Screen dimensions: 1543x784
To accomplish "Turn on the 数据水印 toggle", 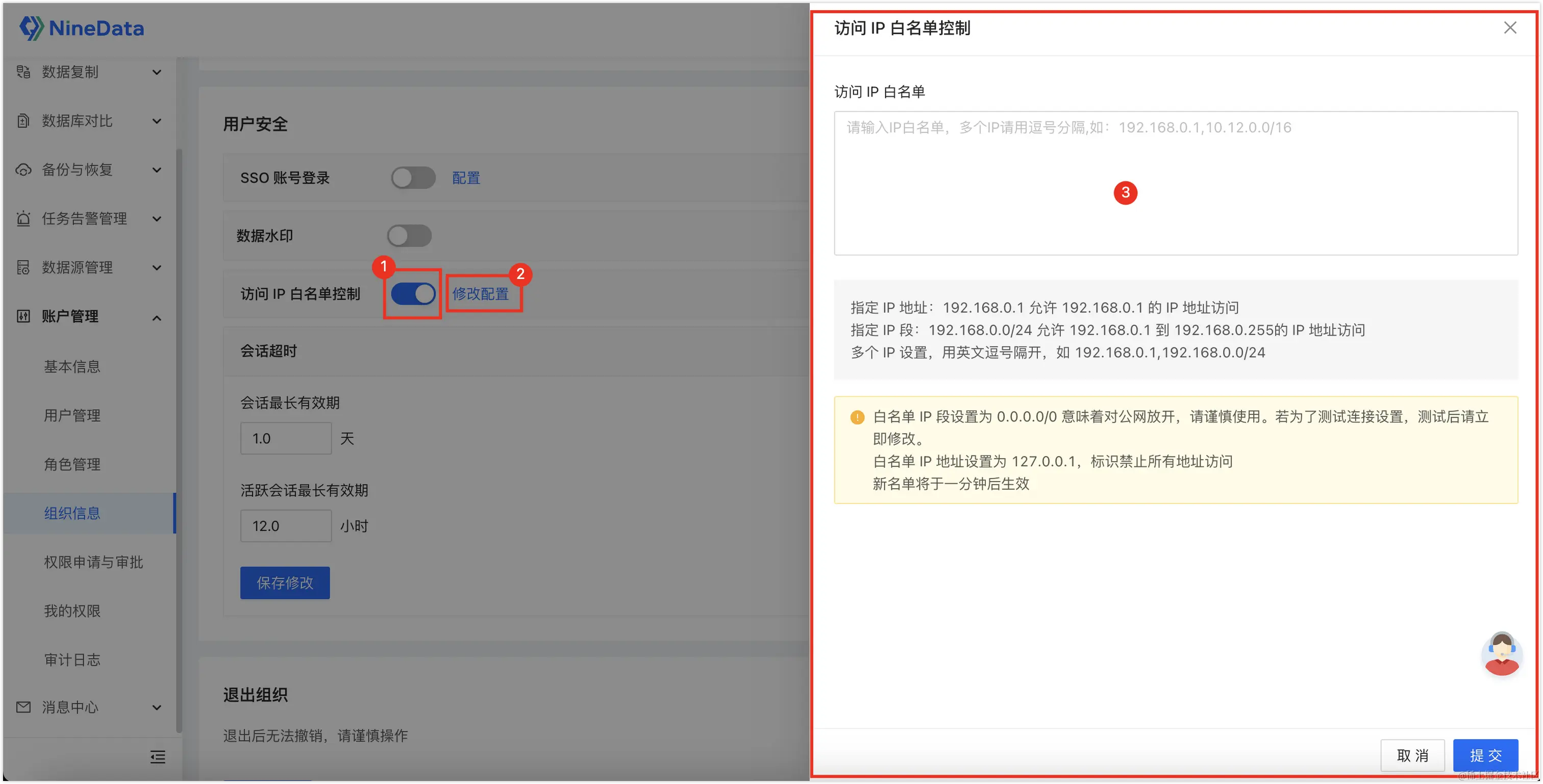I will pyautogui.click(x=409, y=235).
